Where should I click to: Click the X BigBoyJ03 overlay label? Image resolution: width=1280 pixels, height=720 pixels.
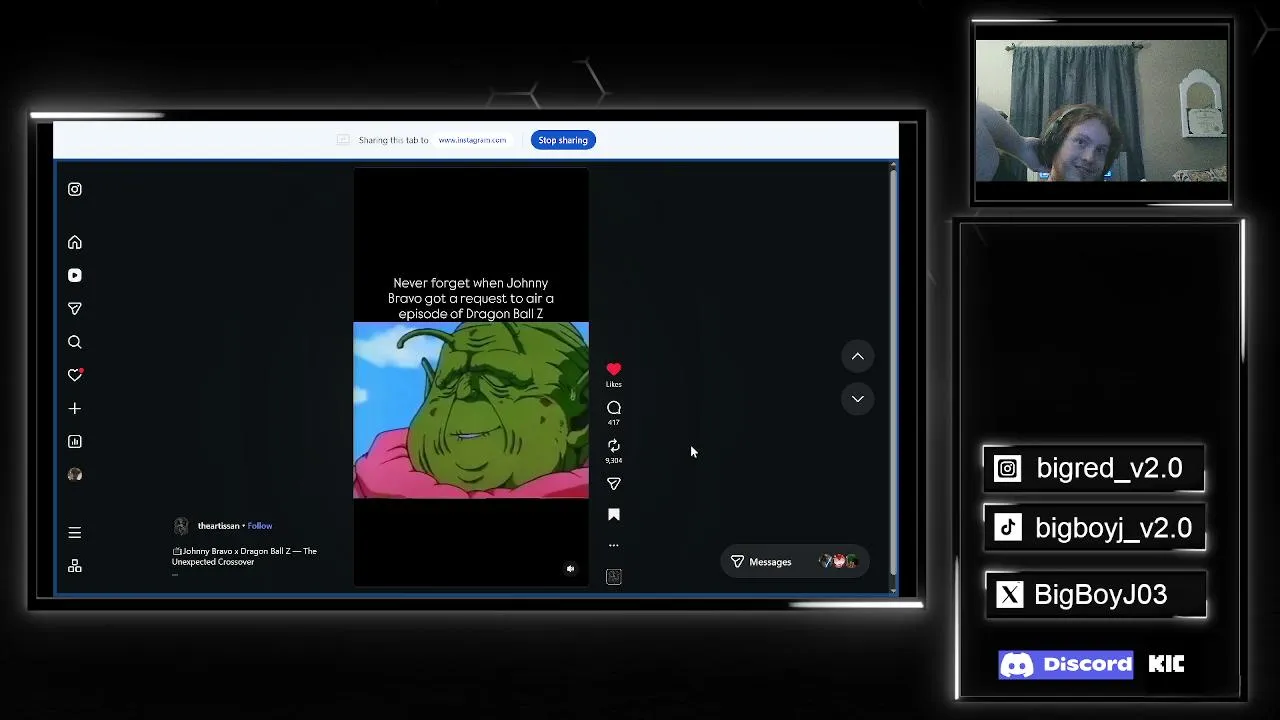click(1096, 594)
